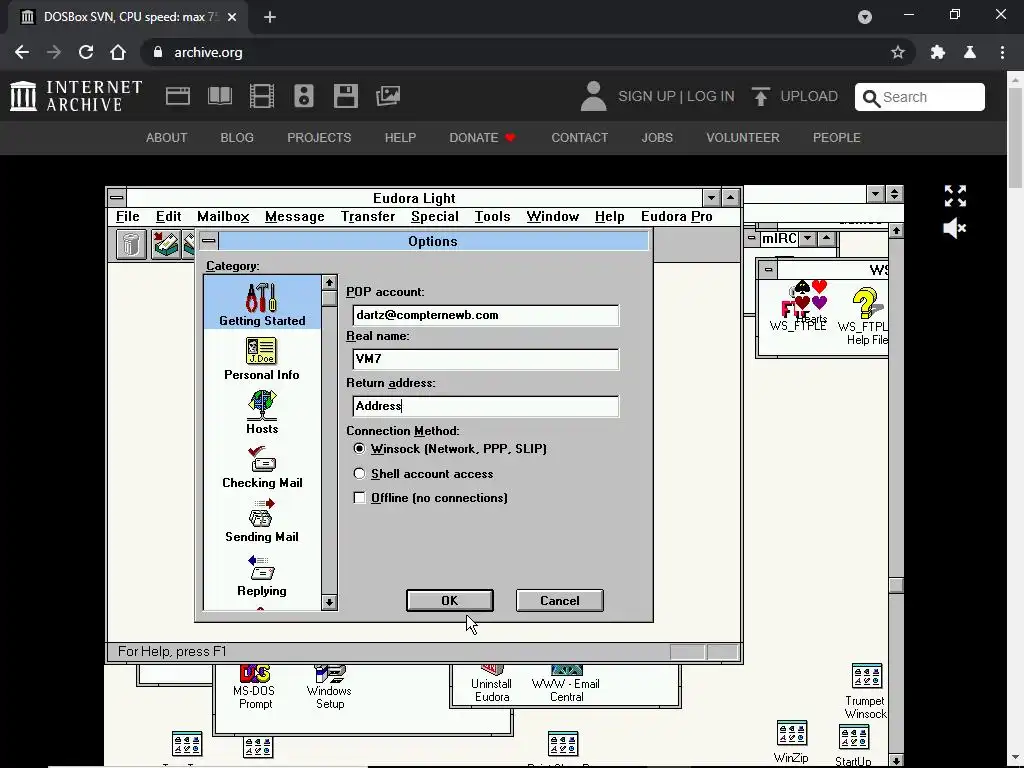Click the category list scroll up arrow

(x=329, y=283)
